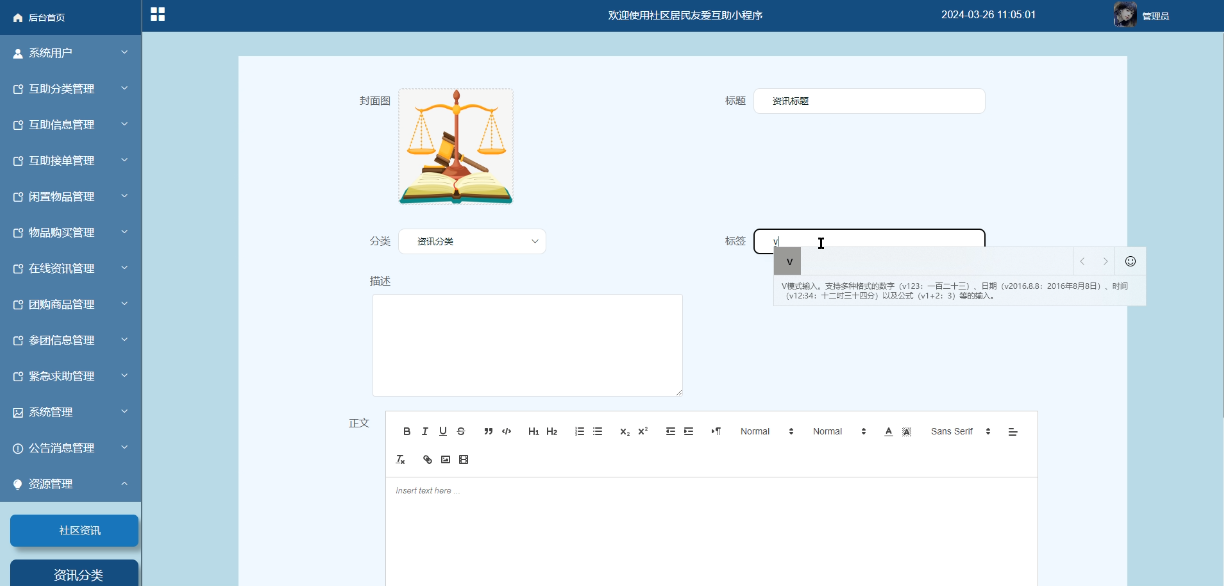The width and height of the screenshot is (1224, 586).
Task: Switch text direction to right-to-left
Action: click(716, 431)
